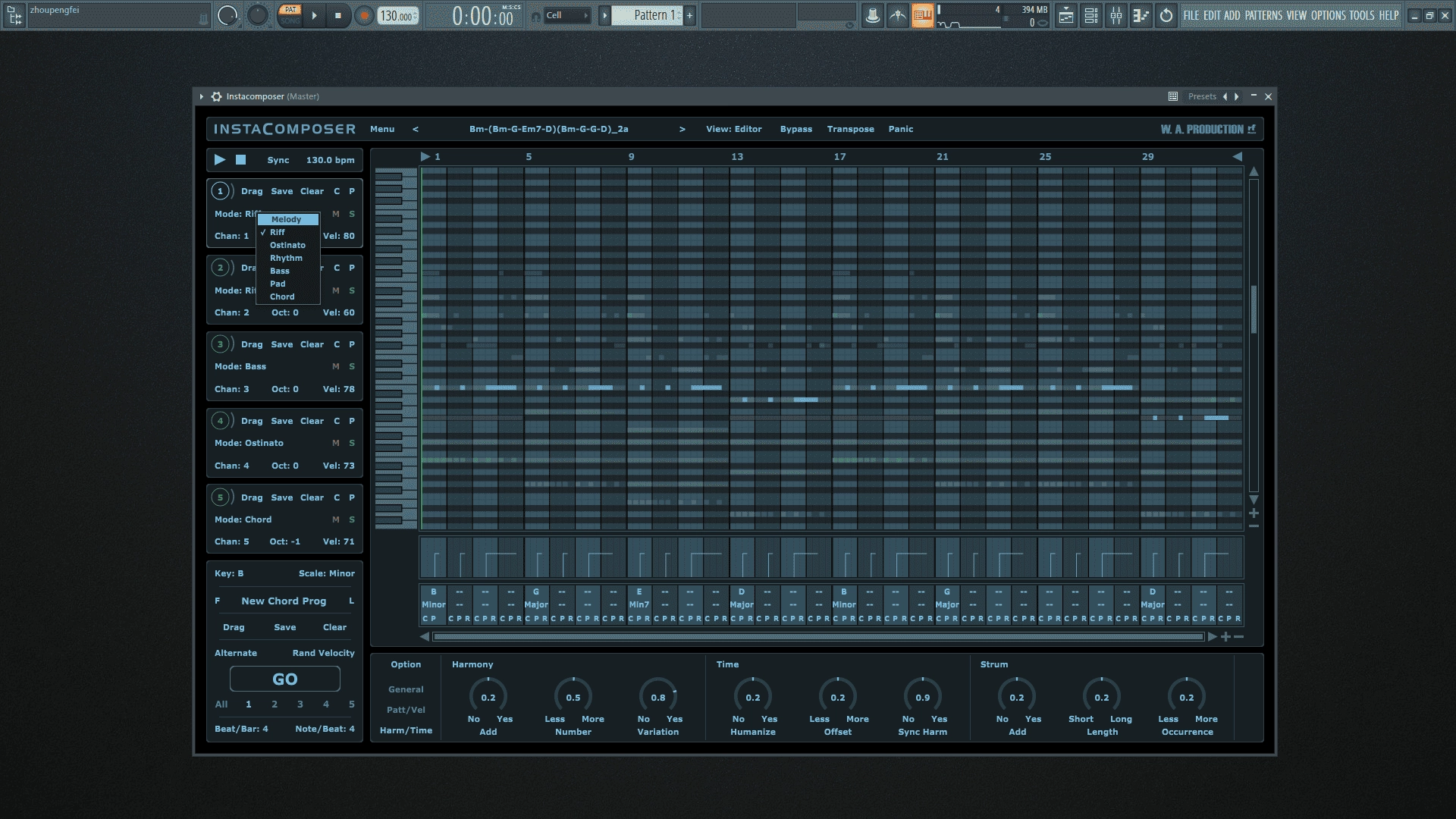Image resolution: width=1456 pixels, height=819 pixels.
Task: Jump to start marker of the timeline ruler
Action: click(425, 156)
